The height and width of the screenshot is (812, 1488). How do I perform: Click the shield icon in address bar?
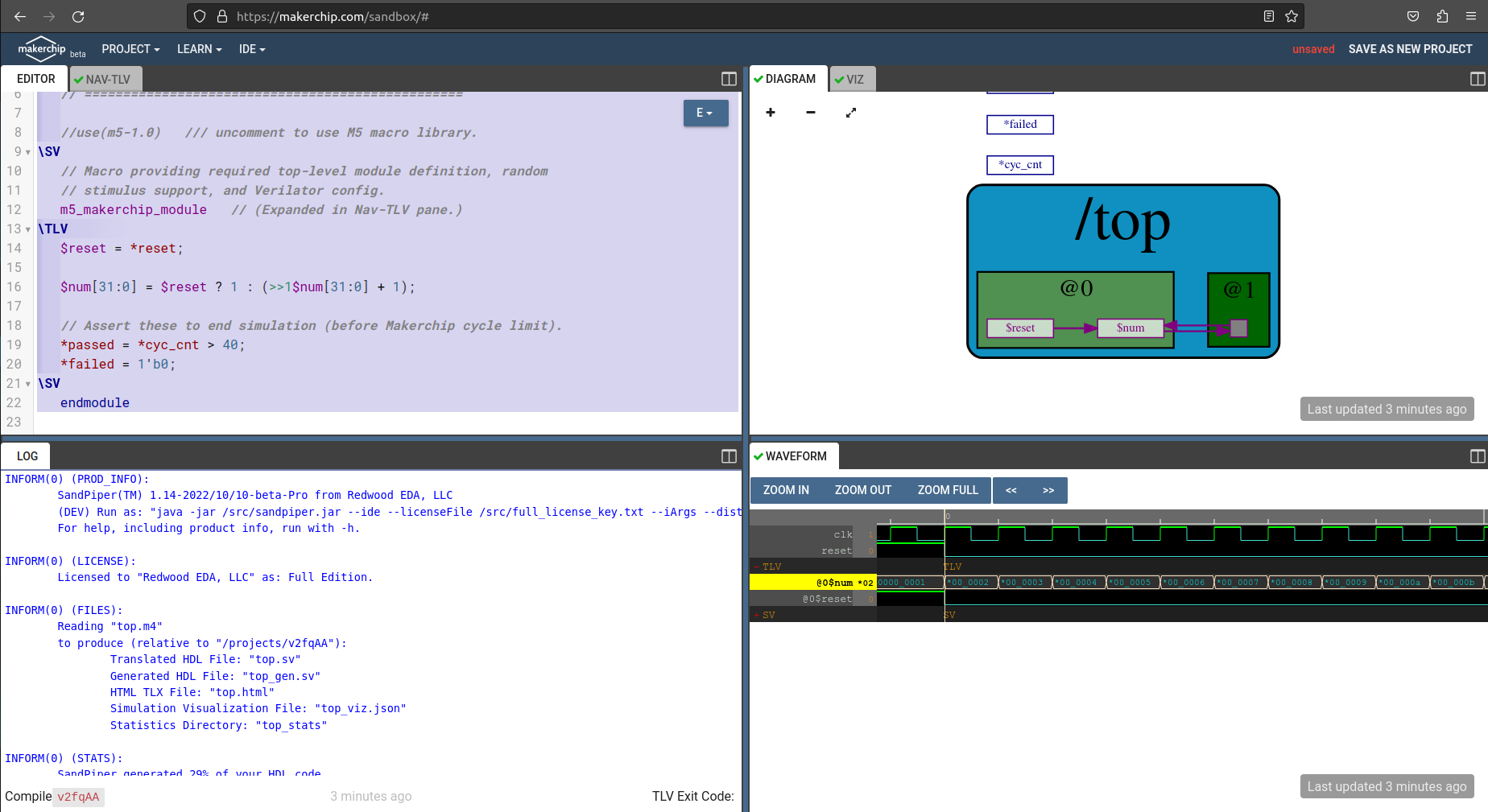coord(200,16)
